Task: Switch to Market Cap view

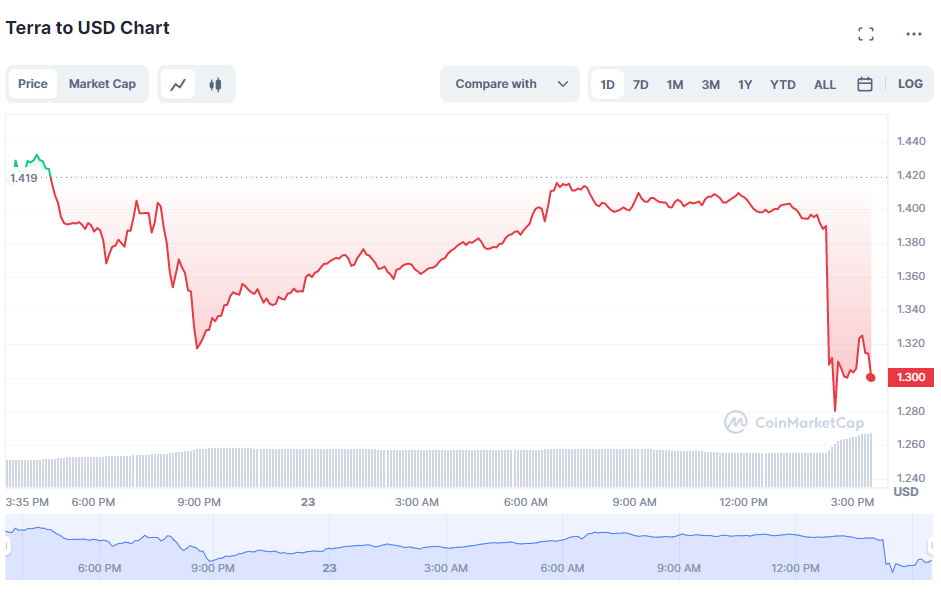Action: click(x=102, y=84)
